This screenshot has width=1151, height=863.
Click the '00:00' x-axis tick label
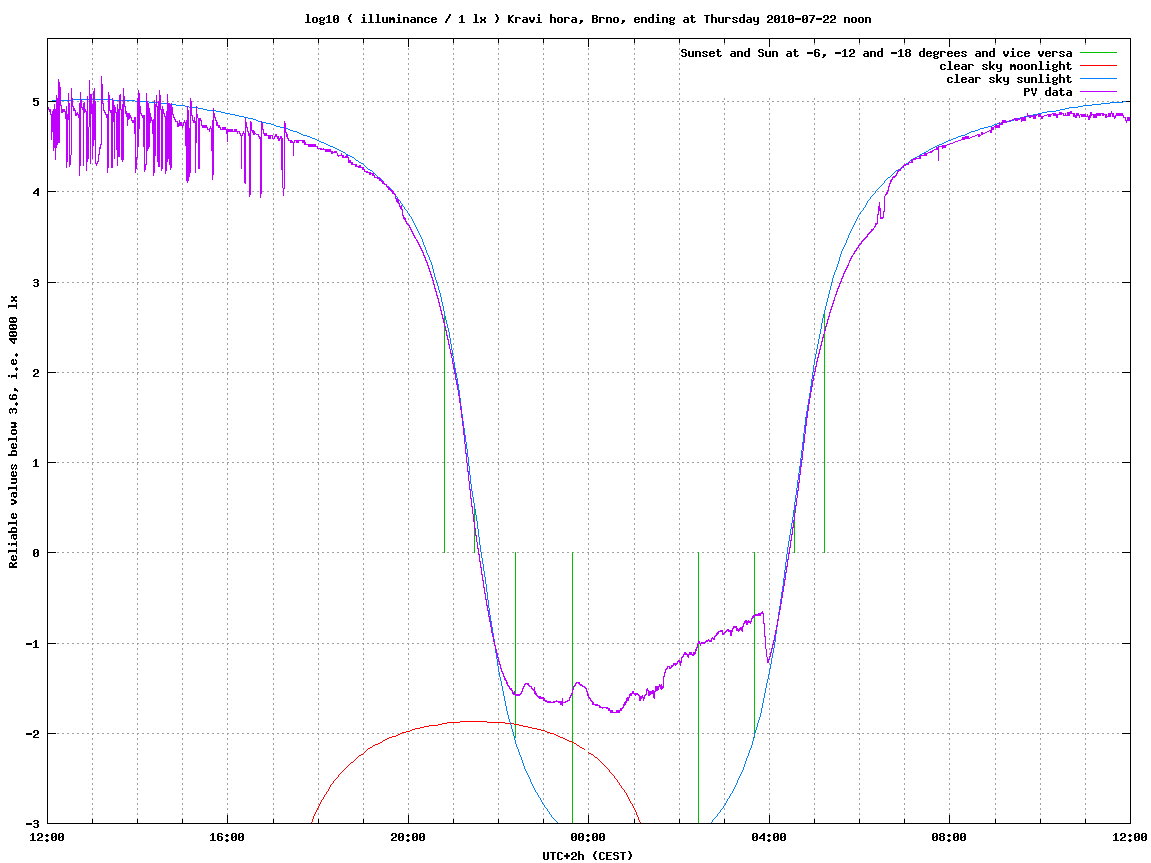click(x=589, y=837)
